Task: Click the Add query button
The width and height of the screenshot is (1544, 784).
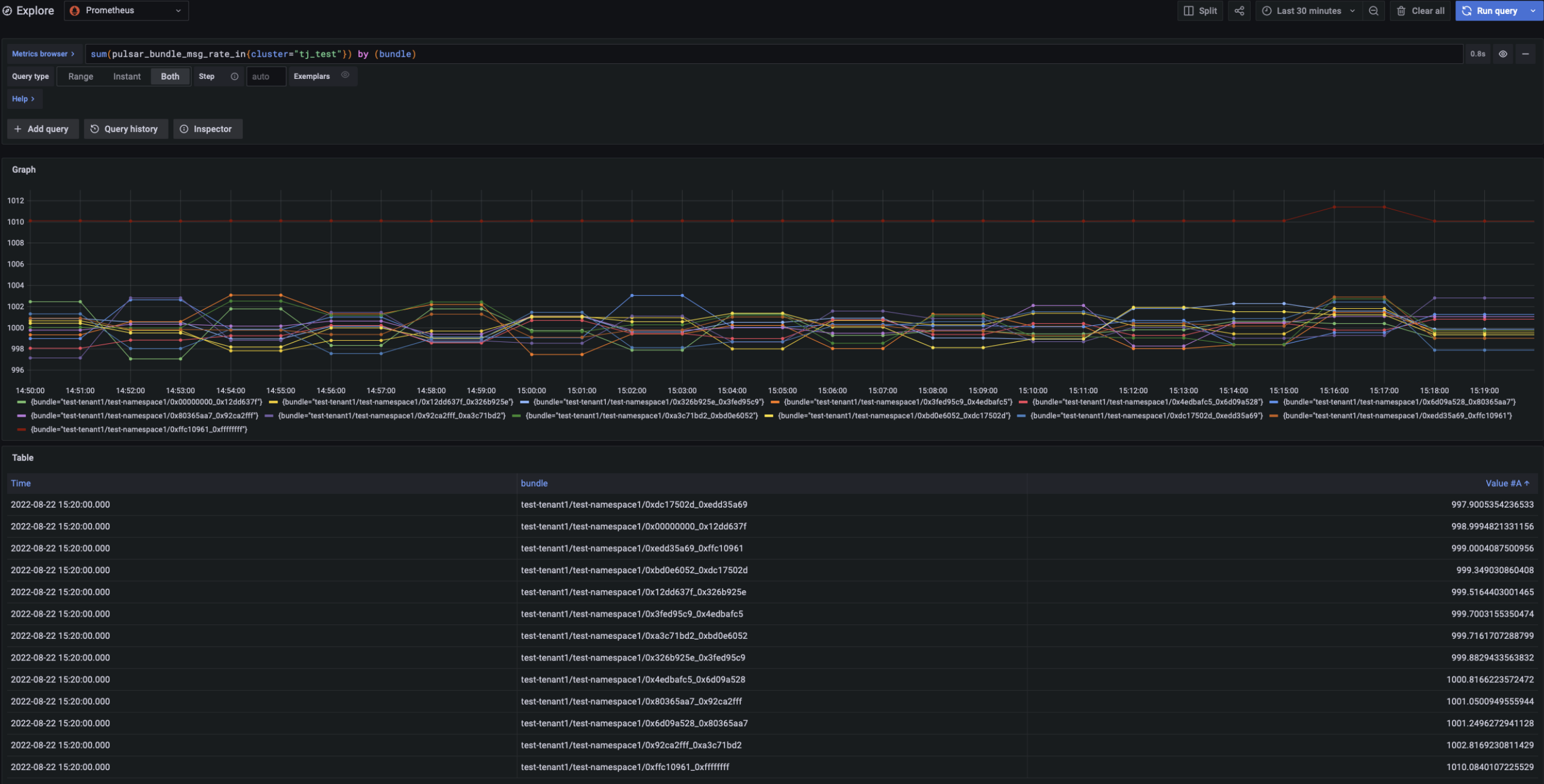Action: (43, 129)
